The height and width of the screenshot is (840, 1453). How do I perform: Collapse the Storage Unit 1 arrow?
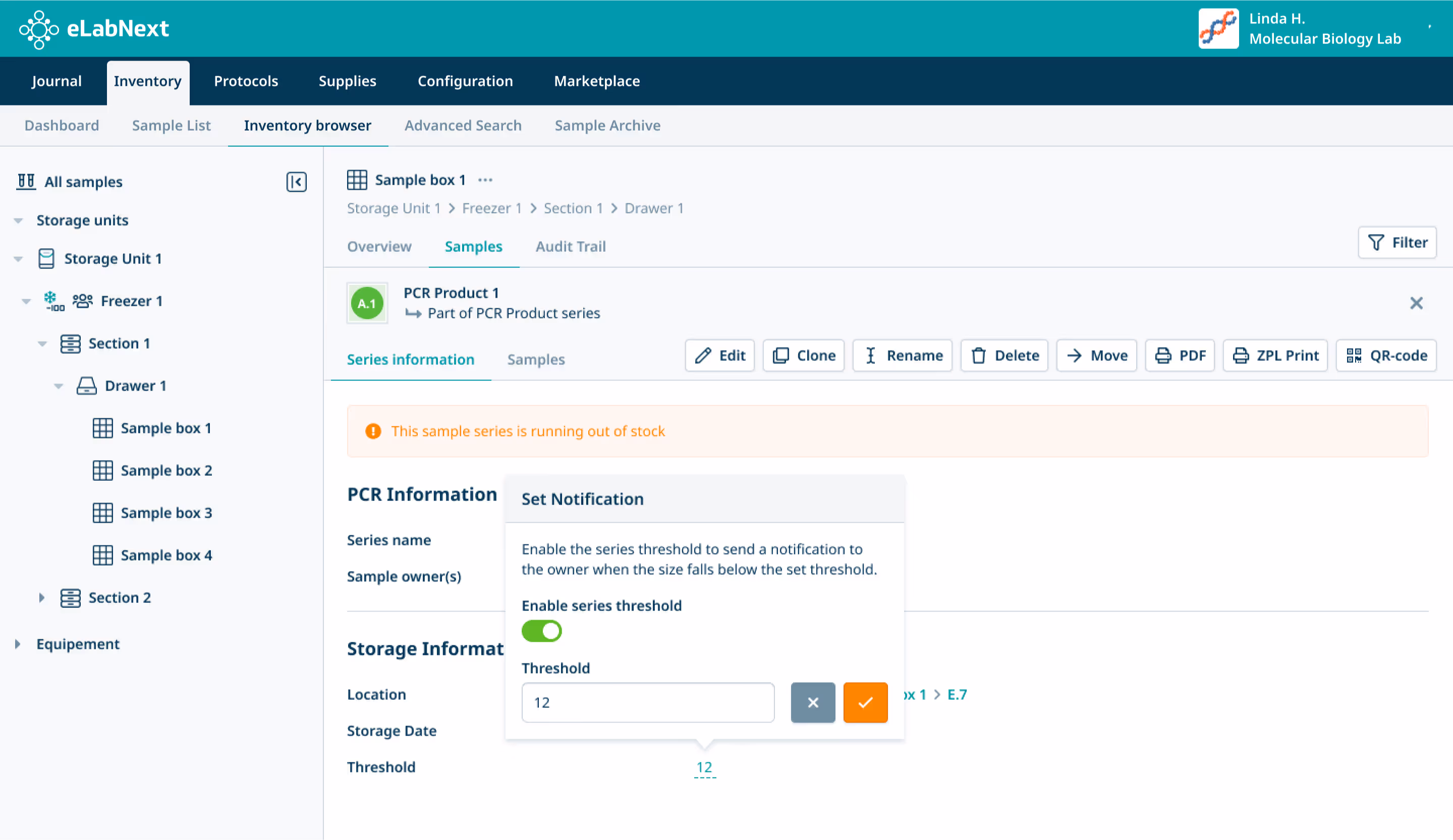click(x=19, y=259)
